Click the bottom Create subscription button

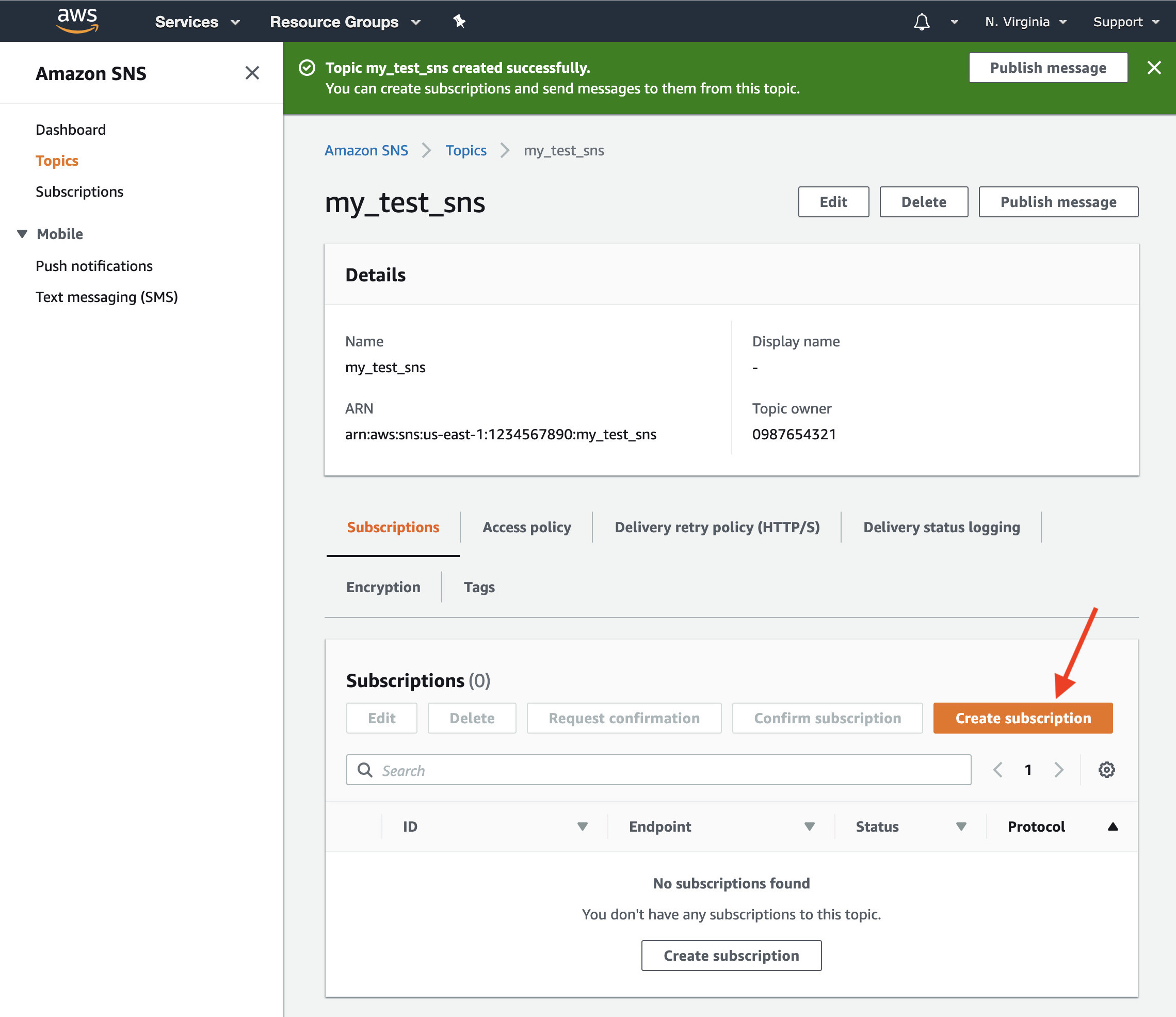pyautogui.click(x=731, y=955)
